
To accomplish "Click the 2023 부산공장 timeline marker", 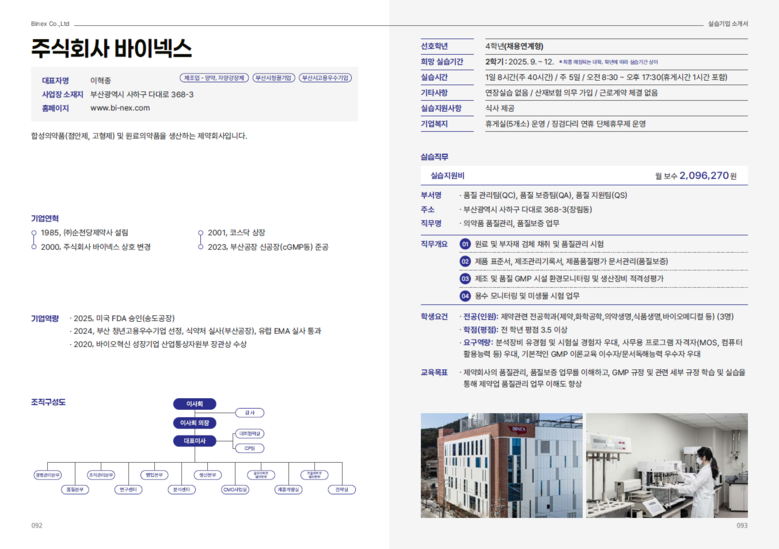I will (x=201, y=246).
